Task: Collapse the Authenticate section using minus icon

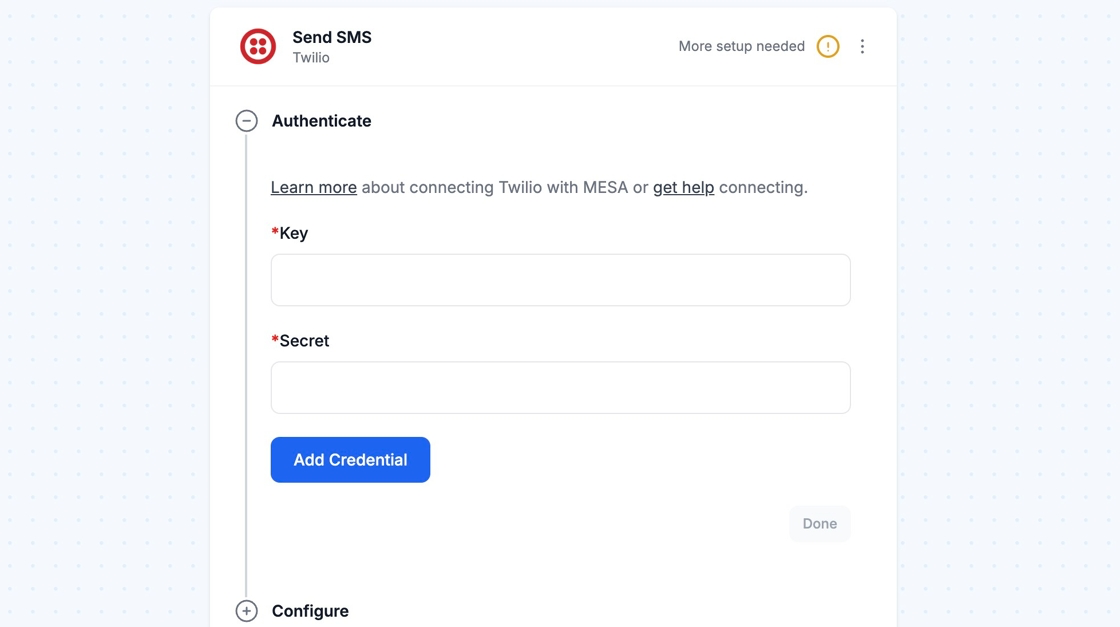Action: [x=246, y=121]
